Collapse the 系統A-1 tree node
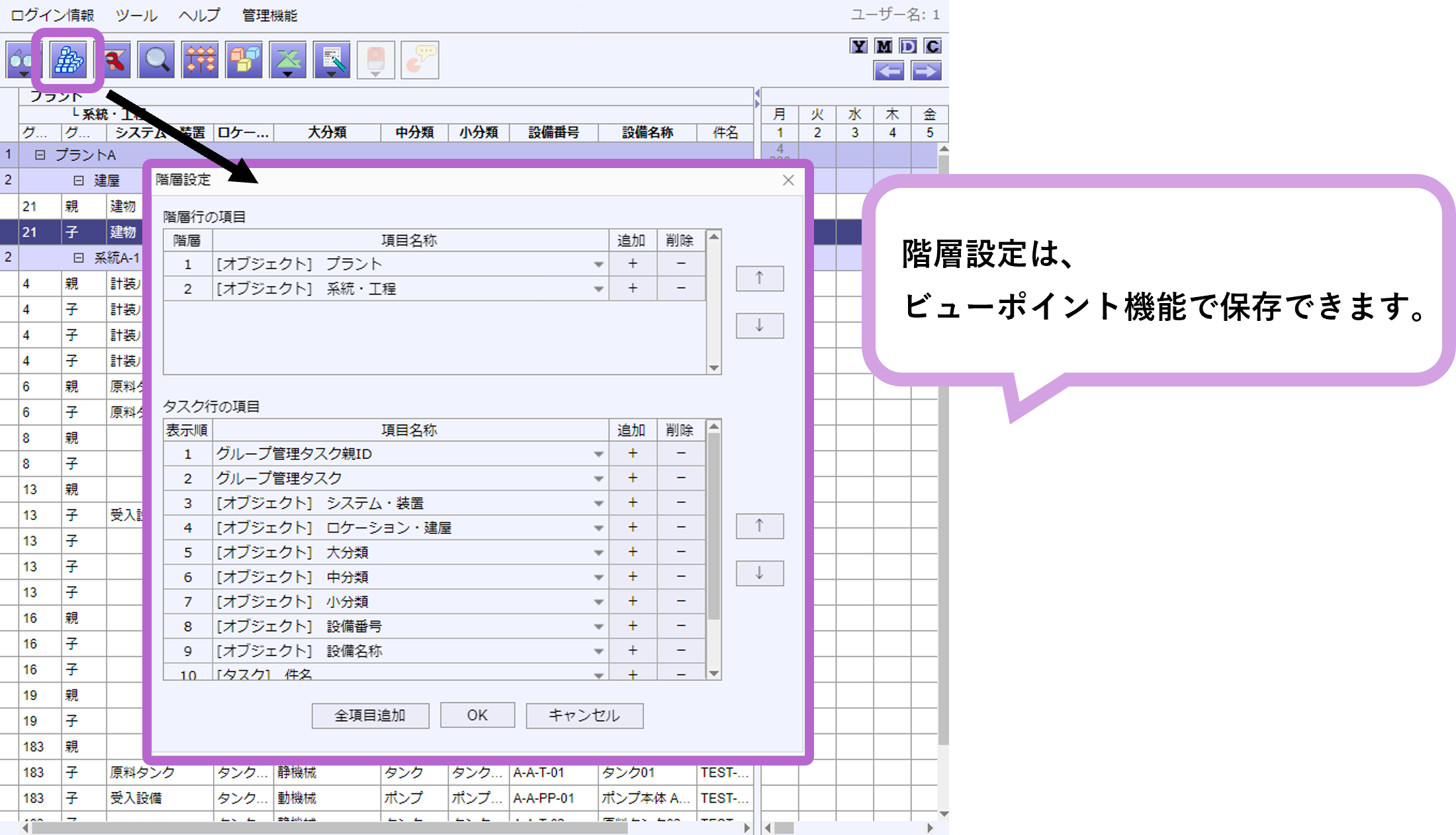The image size is (1456, 835). click(x=78, y=257)
